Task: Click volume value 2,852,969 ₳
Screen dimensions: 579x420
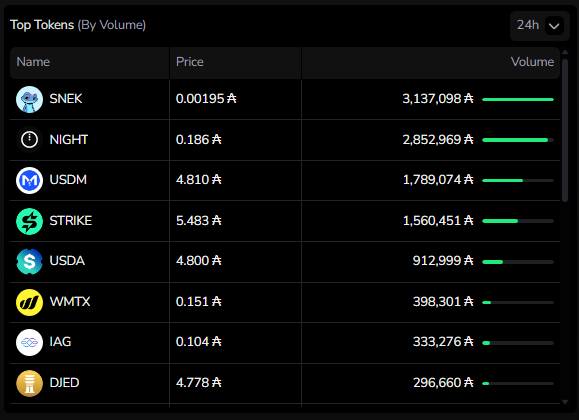Action: (438, 140)
